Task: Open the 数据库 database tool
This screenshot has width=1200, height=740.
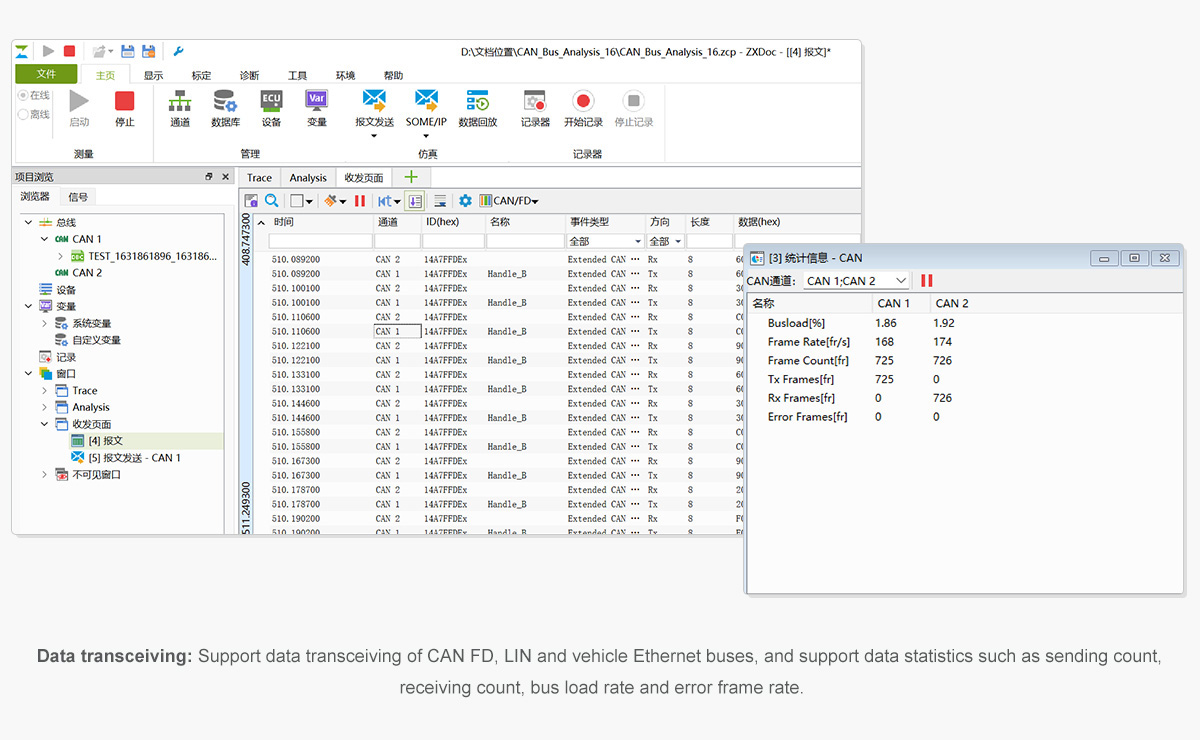Action: click(225, 101)
